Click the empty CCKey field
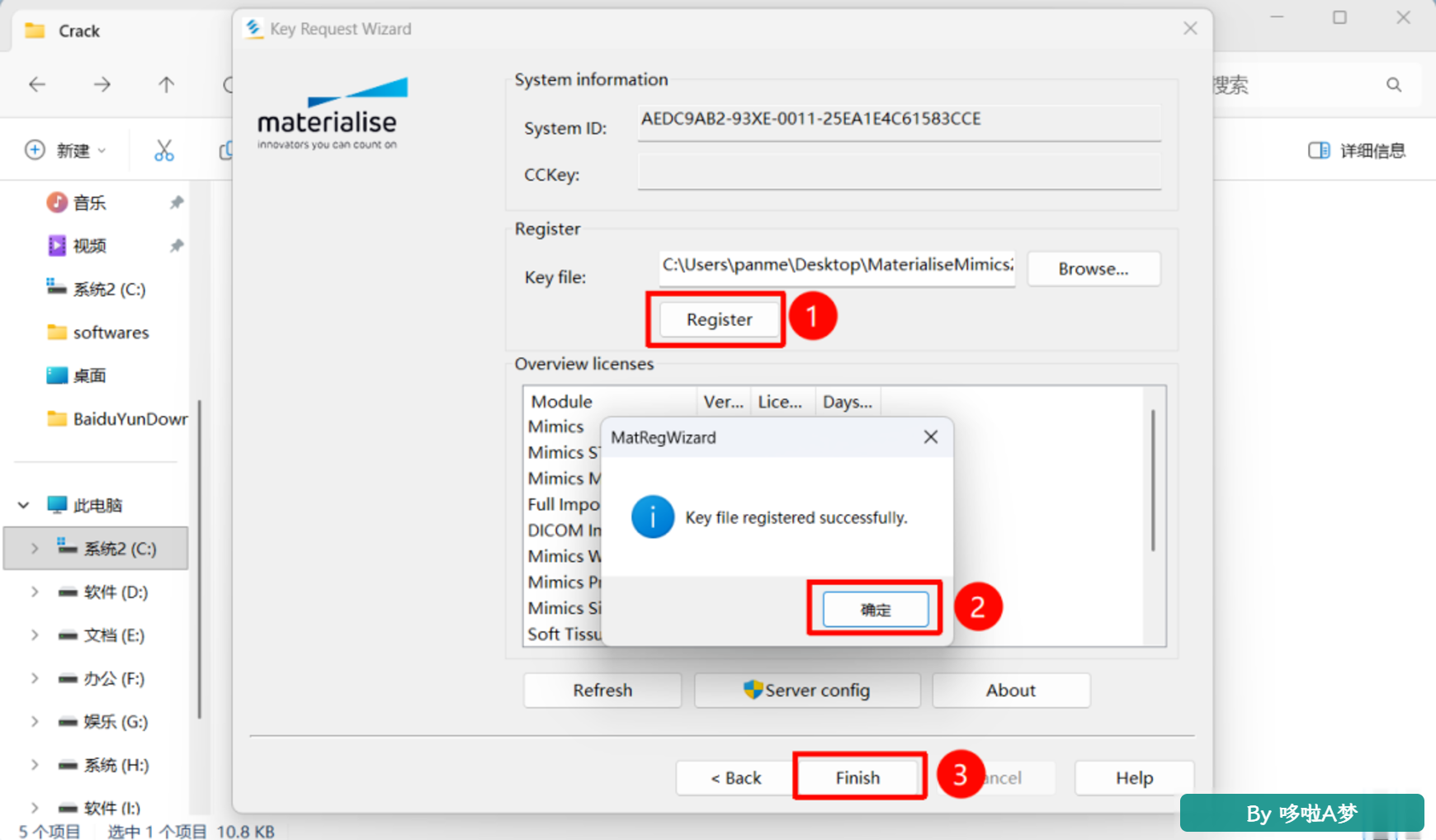Image resolution: width=1436 pixels, height=840 pixels. [x=899, y=173]
